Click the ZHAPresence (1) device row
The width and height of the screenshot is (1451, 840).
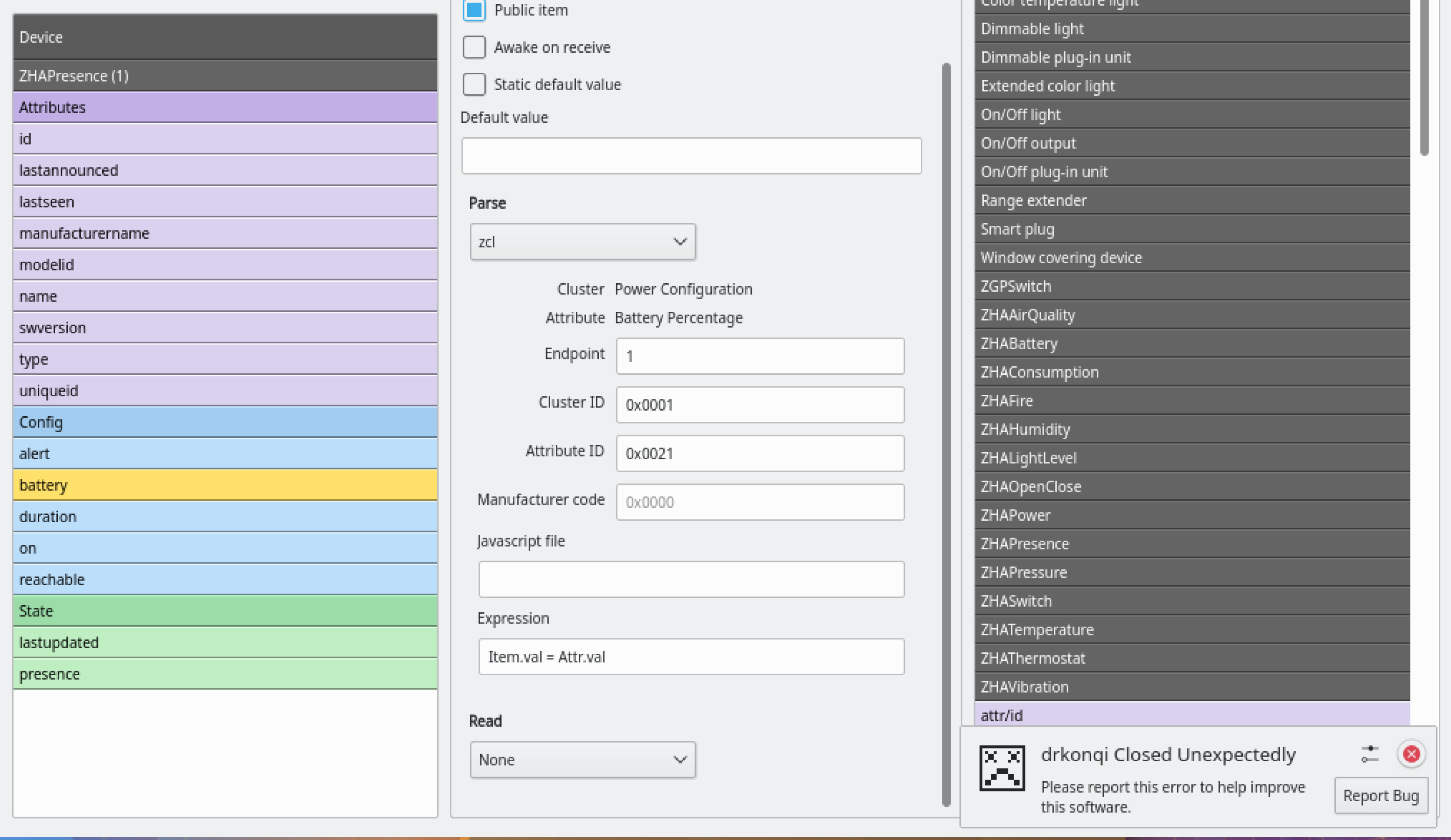(x=224, y=76)
